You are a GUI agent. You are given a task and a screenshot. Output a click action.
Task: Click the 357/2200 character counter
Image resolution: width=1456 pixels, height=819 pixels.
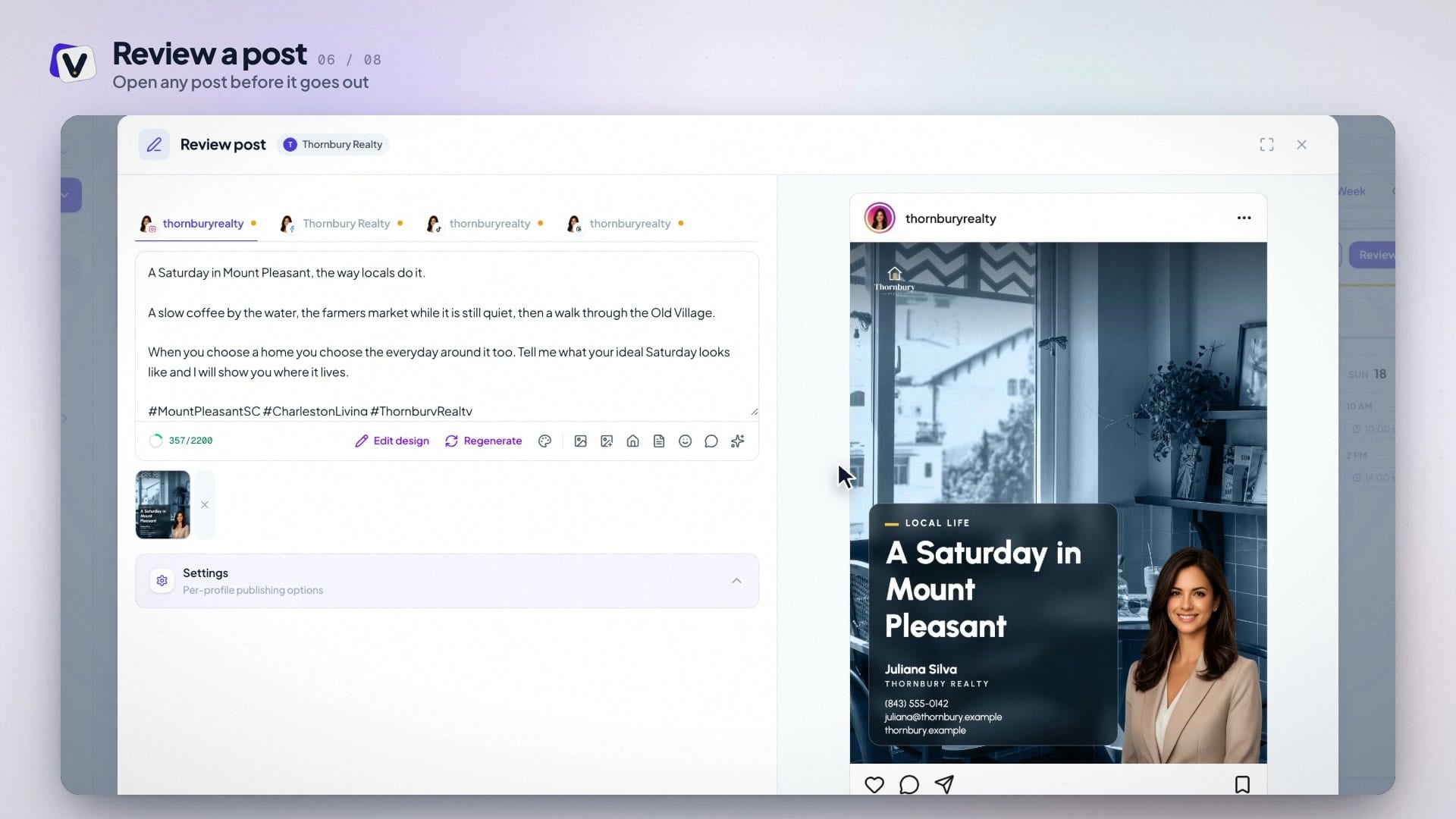pyautogui.click(x=190, y=441)
